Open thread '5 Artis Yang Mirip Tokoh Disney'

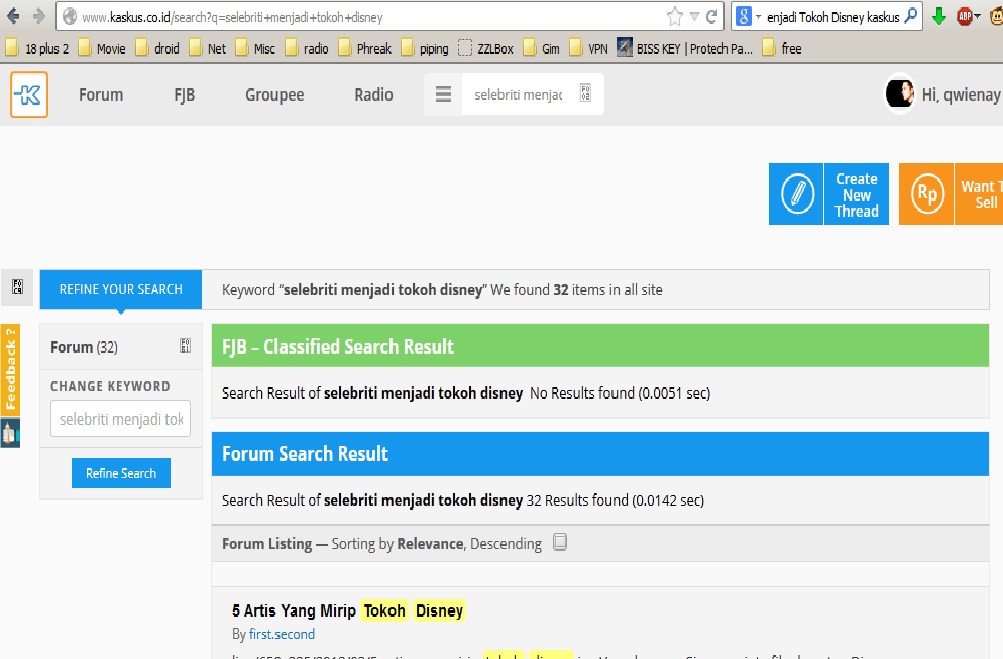[348, 610]
